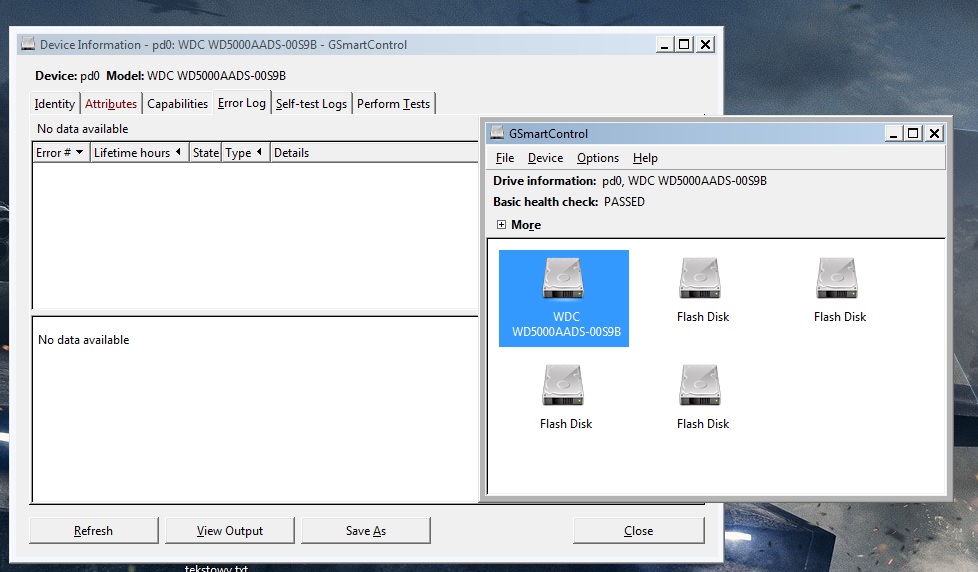Click the 'No data available' text in lower pane

[84, 340]
